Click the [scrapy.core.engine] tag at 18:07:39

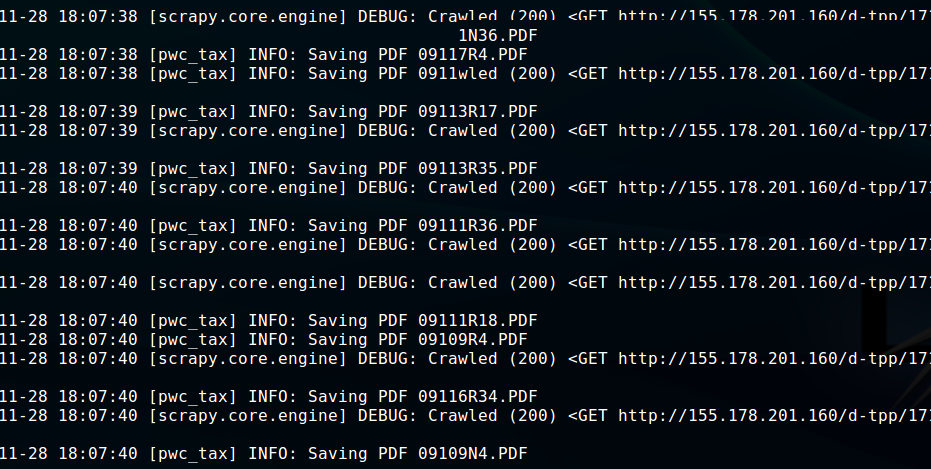pyautogui.click(x=248, y=131)
